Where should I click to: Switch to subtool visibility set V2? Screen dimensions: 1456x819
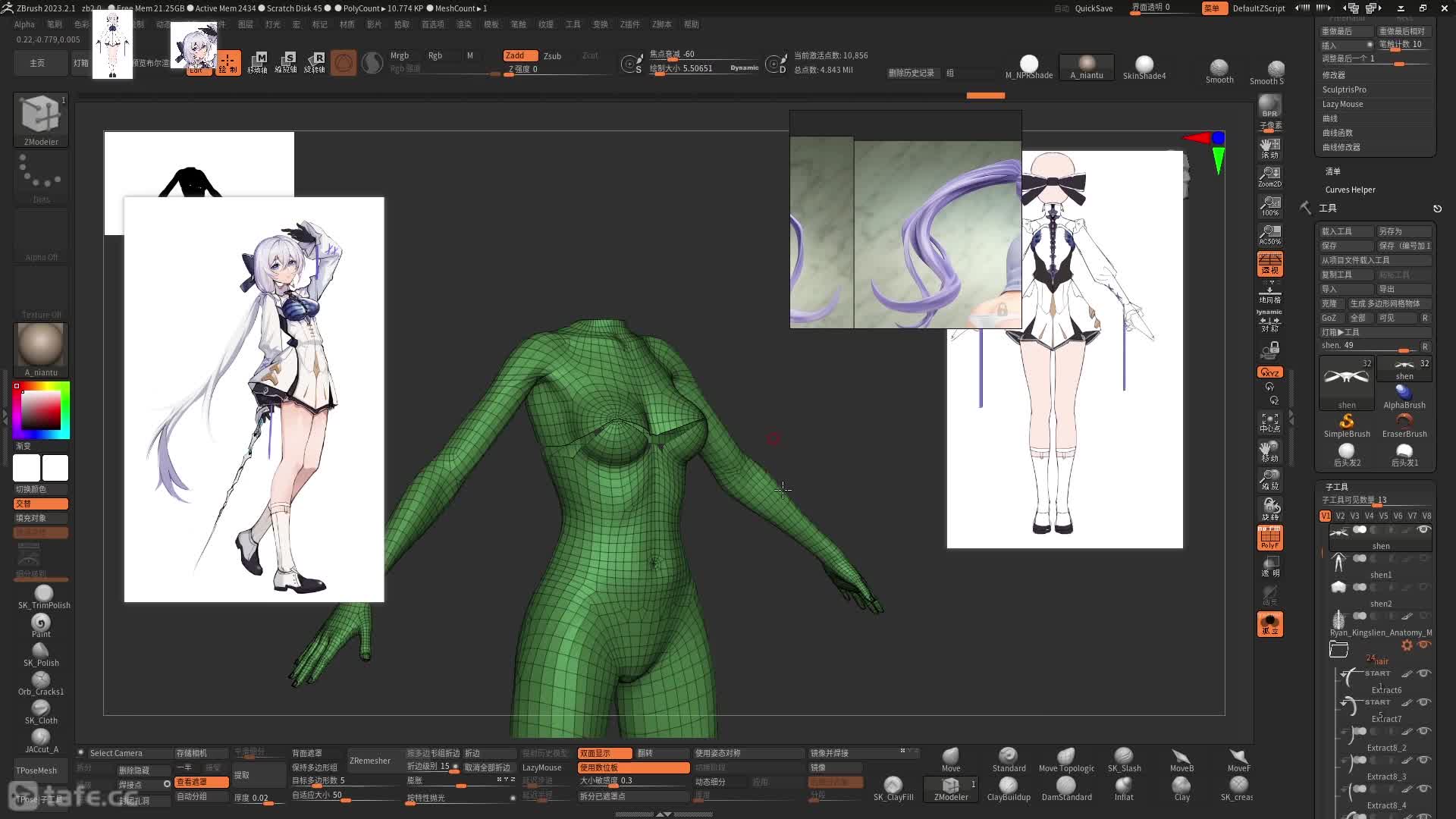pos(1340,516)
